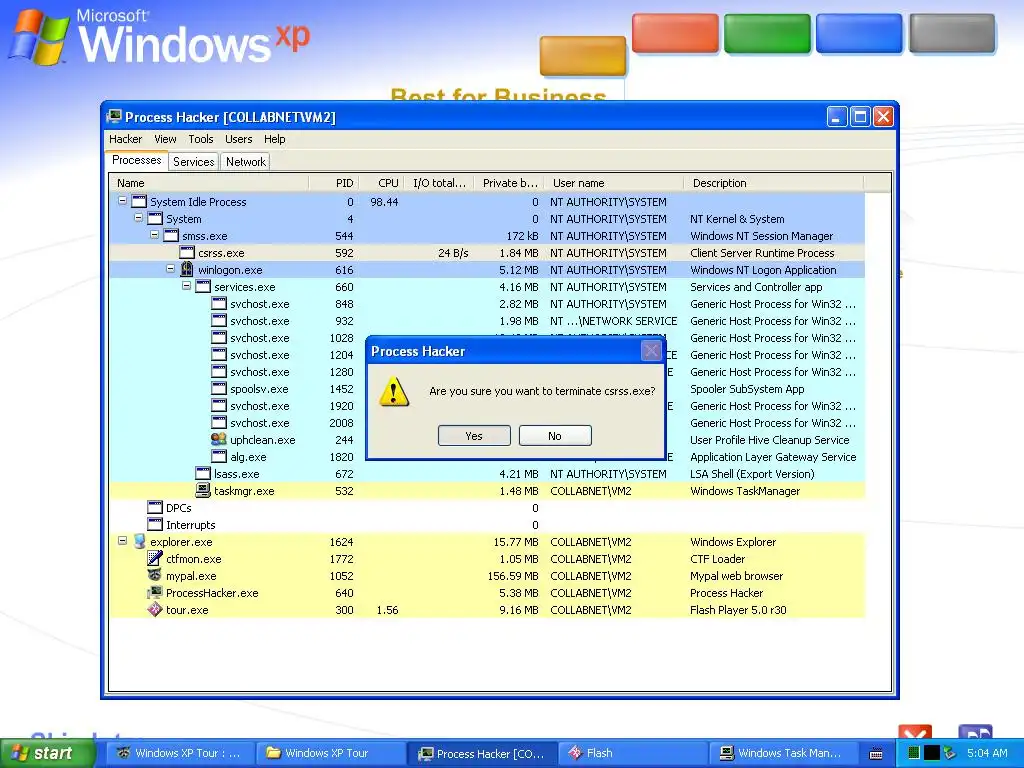The image size is (1024, 768).
Task: Switch to the Services tab
Action: click(193, 162)
